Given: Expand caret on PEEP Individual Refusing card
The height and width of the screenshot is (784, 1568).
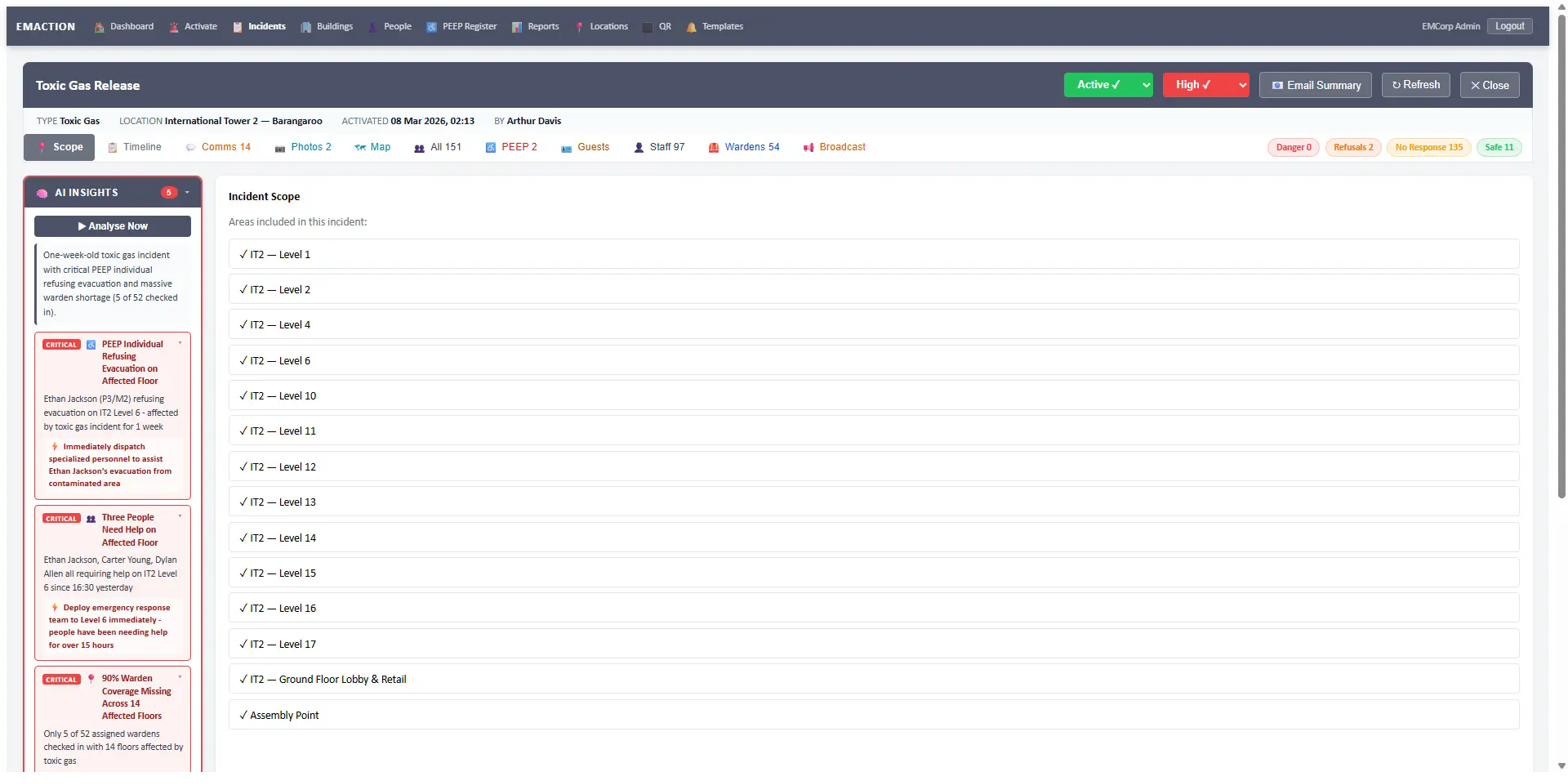Looking at the screenshot, I should (x=180, y=343).
